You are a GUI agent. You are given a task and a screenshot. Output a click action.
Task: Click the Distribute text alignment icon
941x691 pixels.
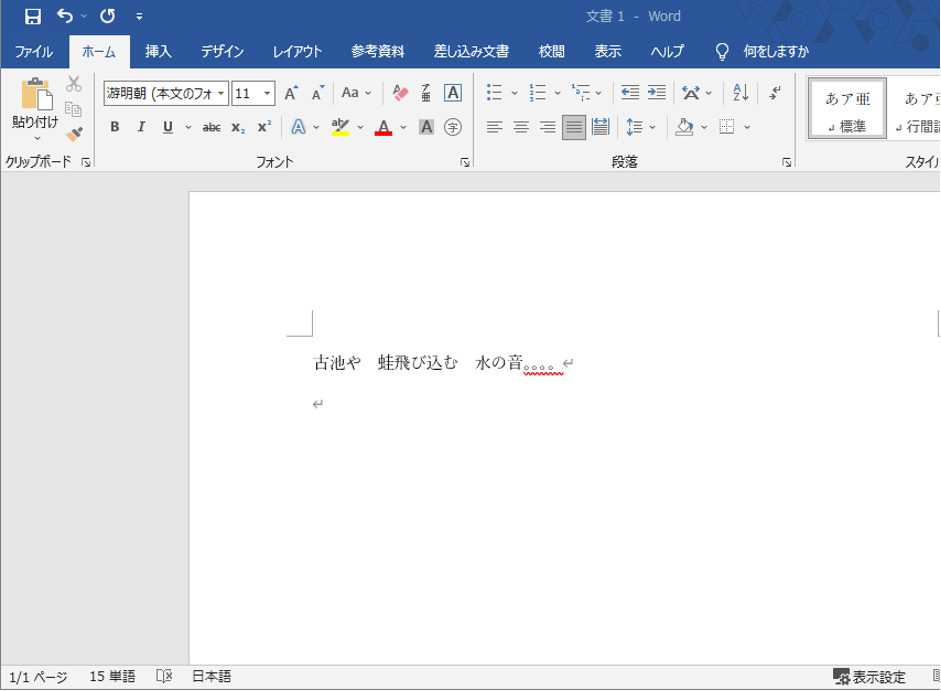(600, 127)
